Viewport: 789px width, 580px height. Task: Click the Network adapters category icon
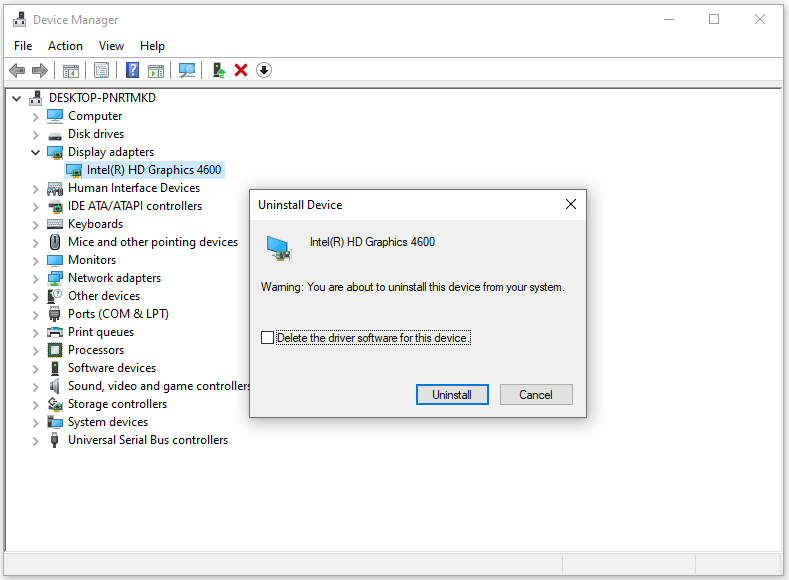55,278
